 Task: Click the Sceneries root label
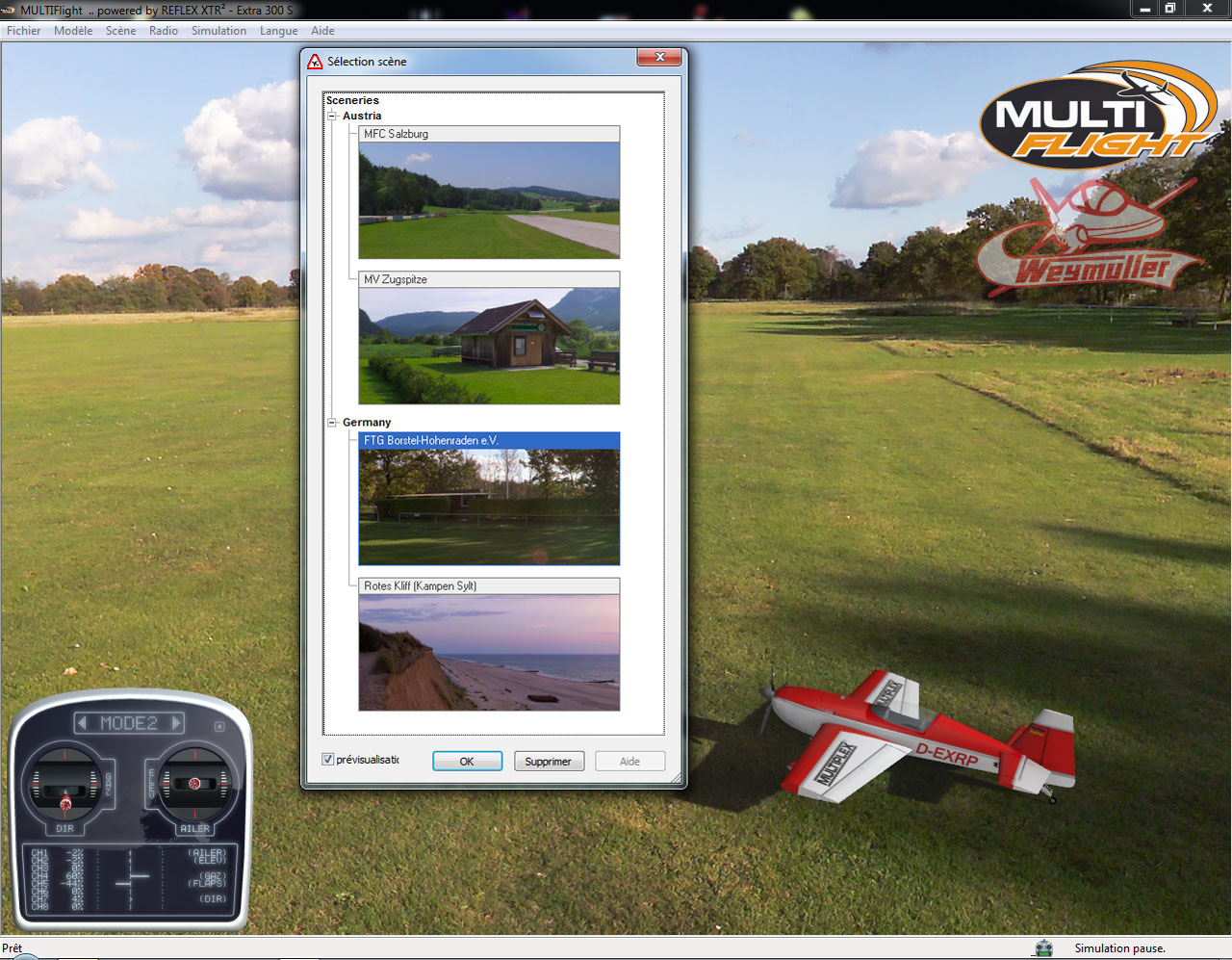coord(352,100)
